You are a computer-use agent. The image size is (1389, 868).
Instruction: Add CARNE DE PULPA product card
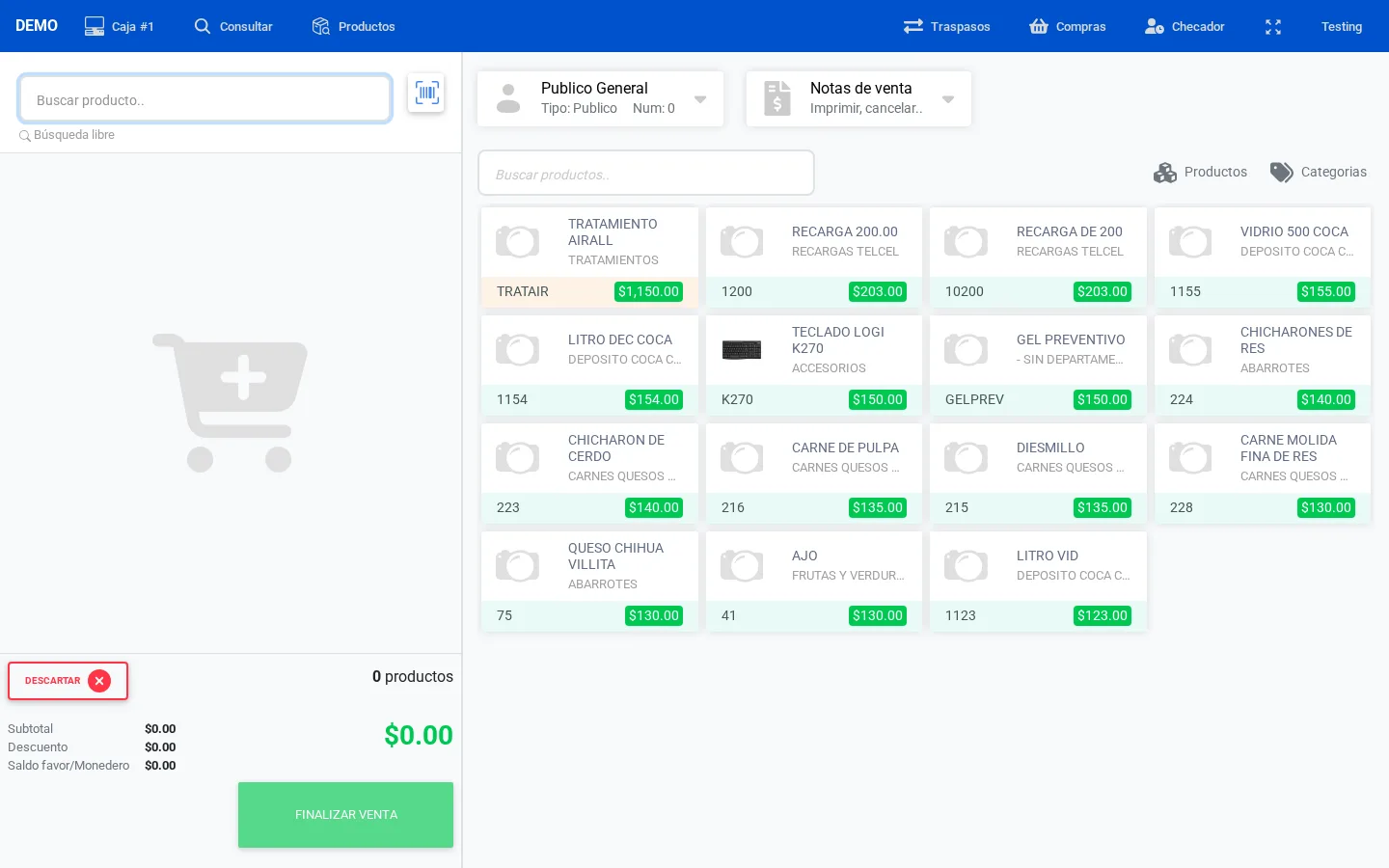[814, 474]
